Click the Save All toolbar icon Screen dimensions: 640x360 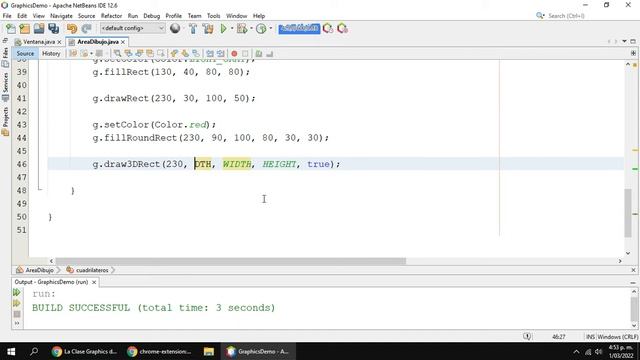click(53, 29)
